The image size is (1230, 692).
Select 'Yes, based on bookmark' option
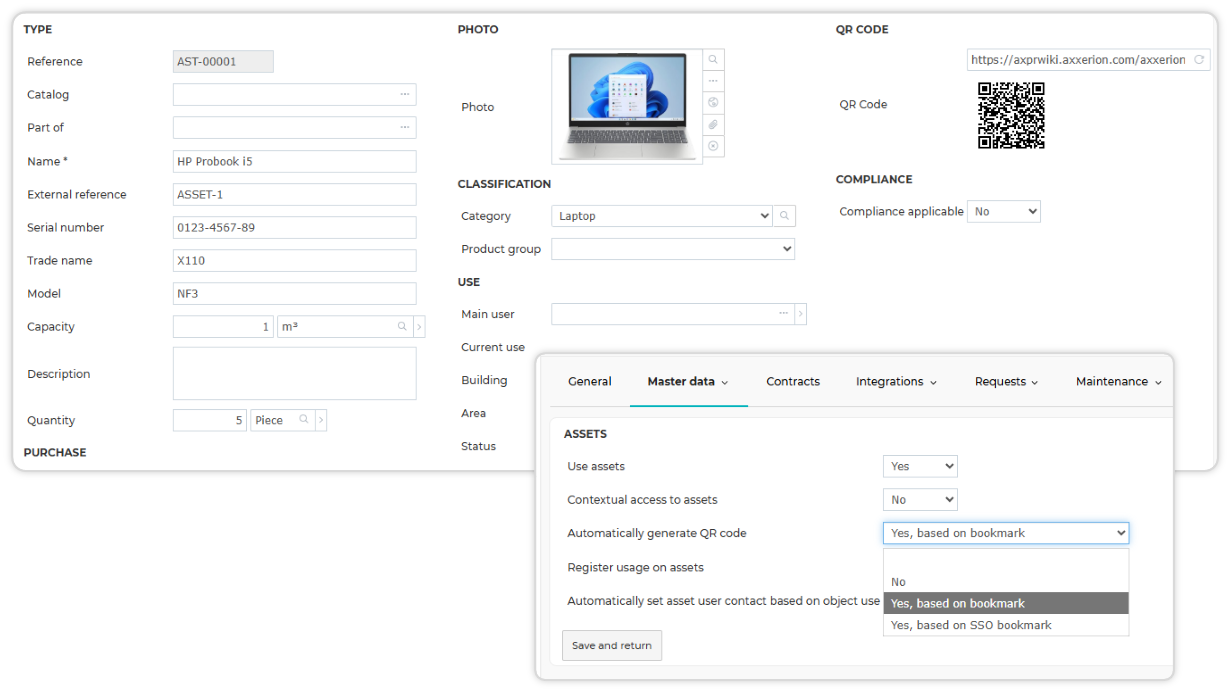1006,603
